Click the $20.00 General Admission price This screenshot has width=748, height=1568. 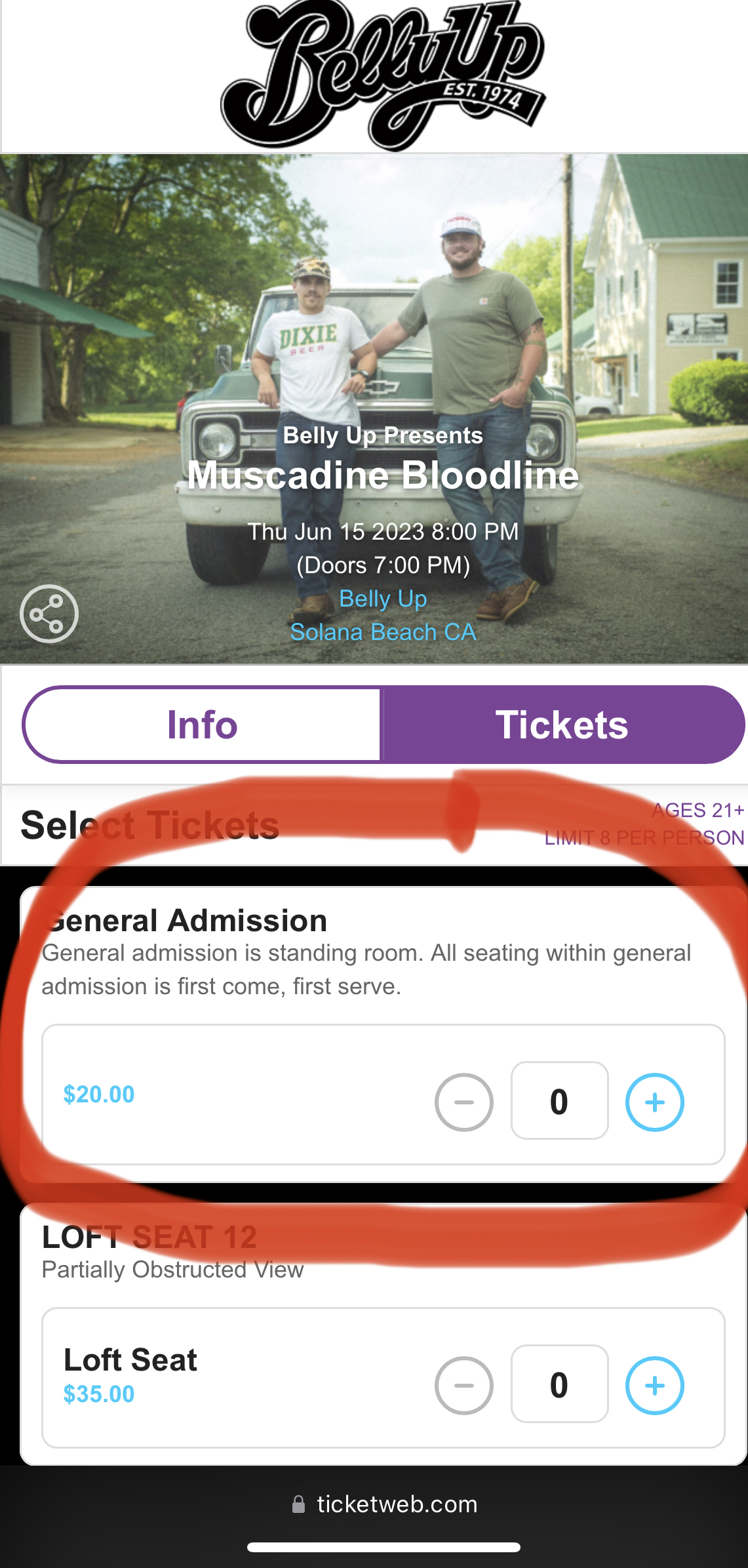[x=99, y=1095]
